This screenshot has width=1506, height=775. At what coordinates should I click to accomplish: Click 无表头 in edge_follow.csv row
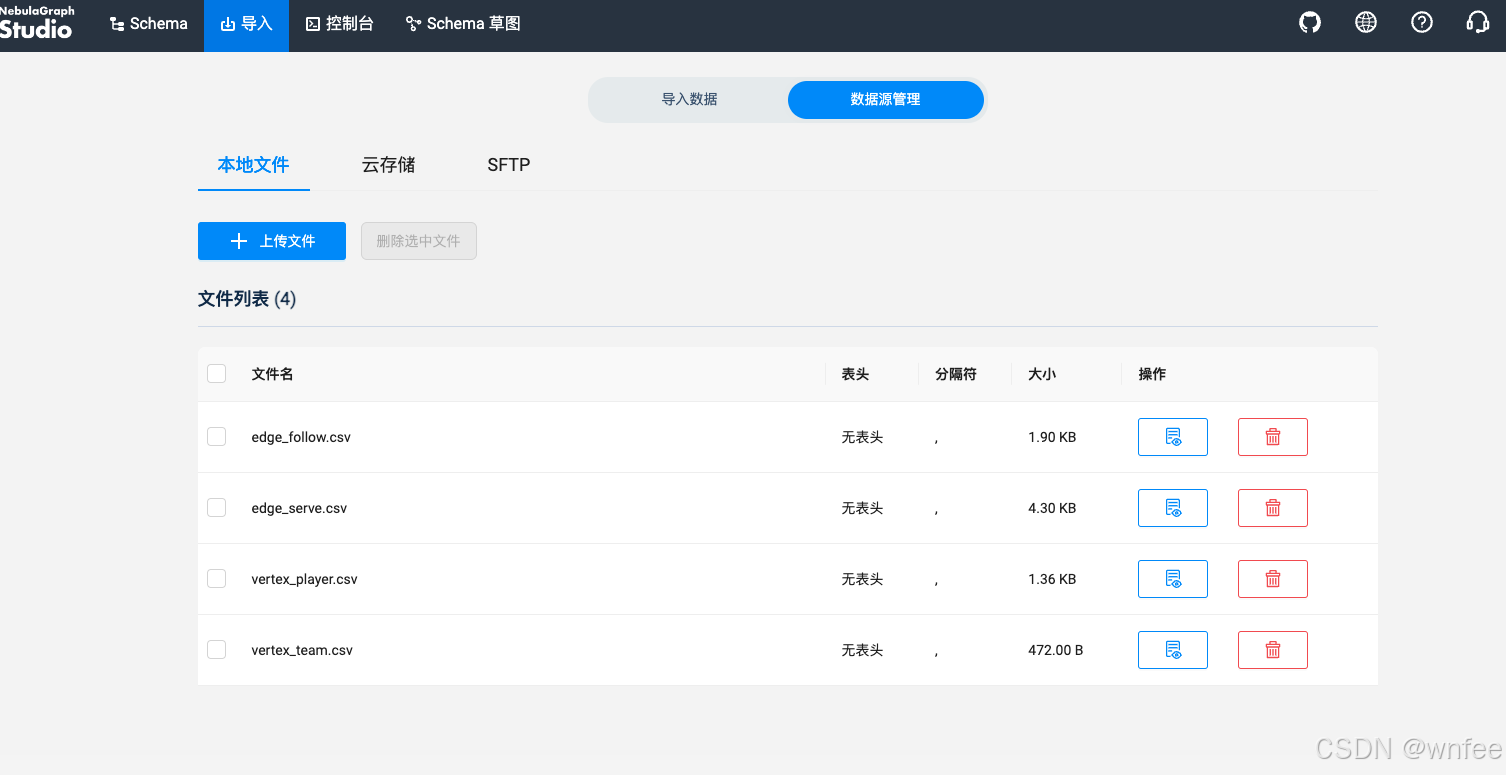click(x=862, y=437)
